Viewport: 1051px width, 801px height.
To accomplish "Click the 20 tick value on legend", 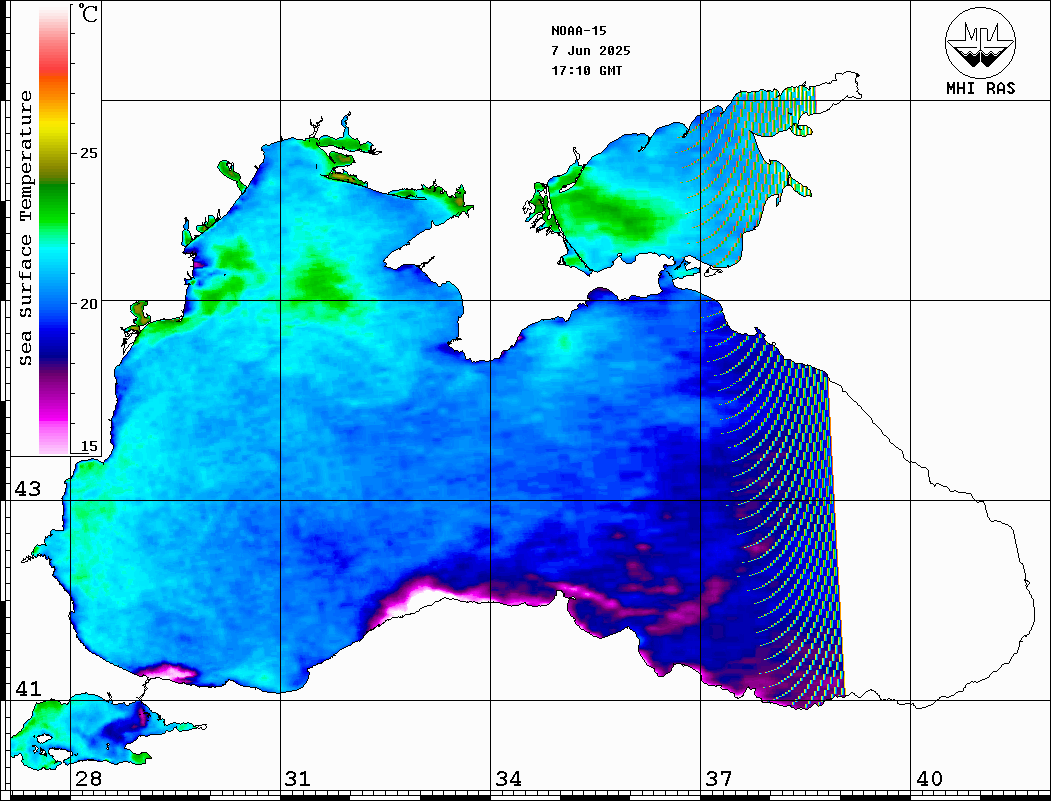I will point(88,304).
